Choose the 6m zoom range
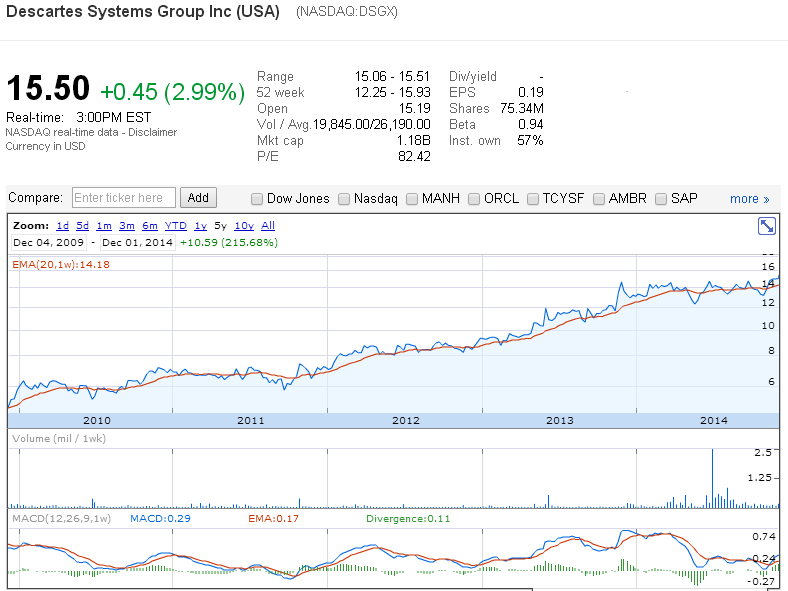The height and width of the screenshot is (591, 788). point(149,226)
